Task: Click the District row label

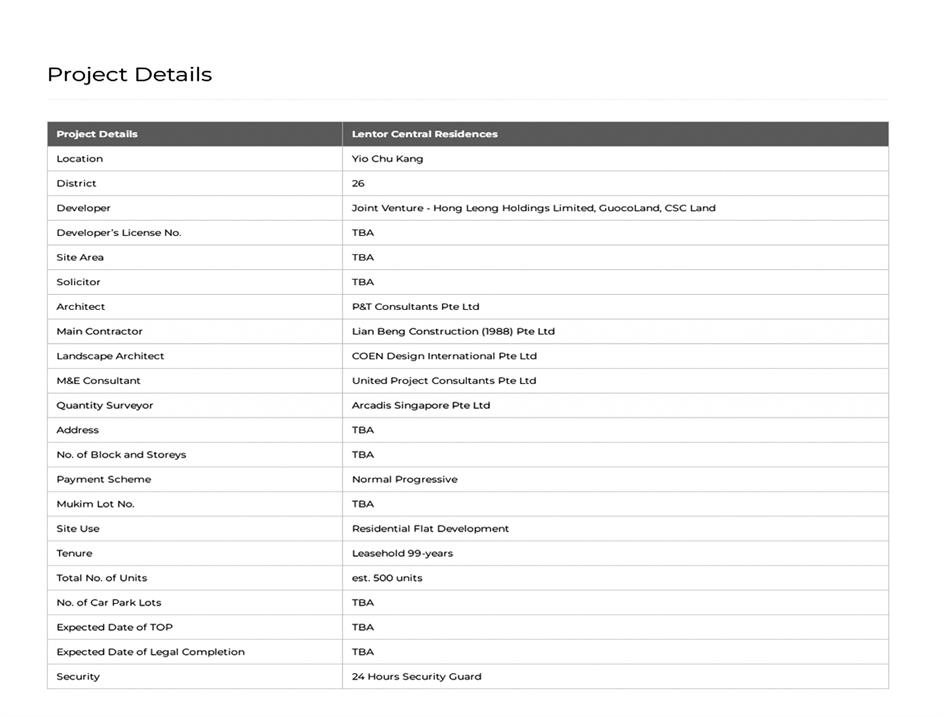Action: point(76,184)
